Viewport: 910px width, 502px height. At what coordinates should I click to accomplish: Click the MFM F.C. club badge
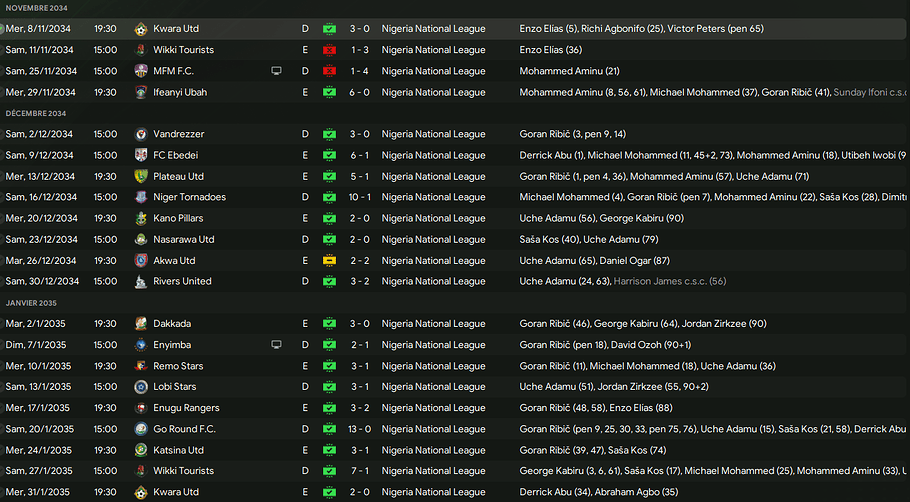(x=141, y=71)
